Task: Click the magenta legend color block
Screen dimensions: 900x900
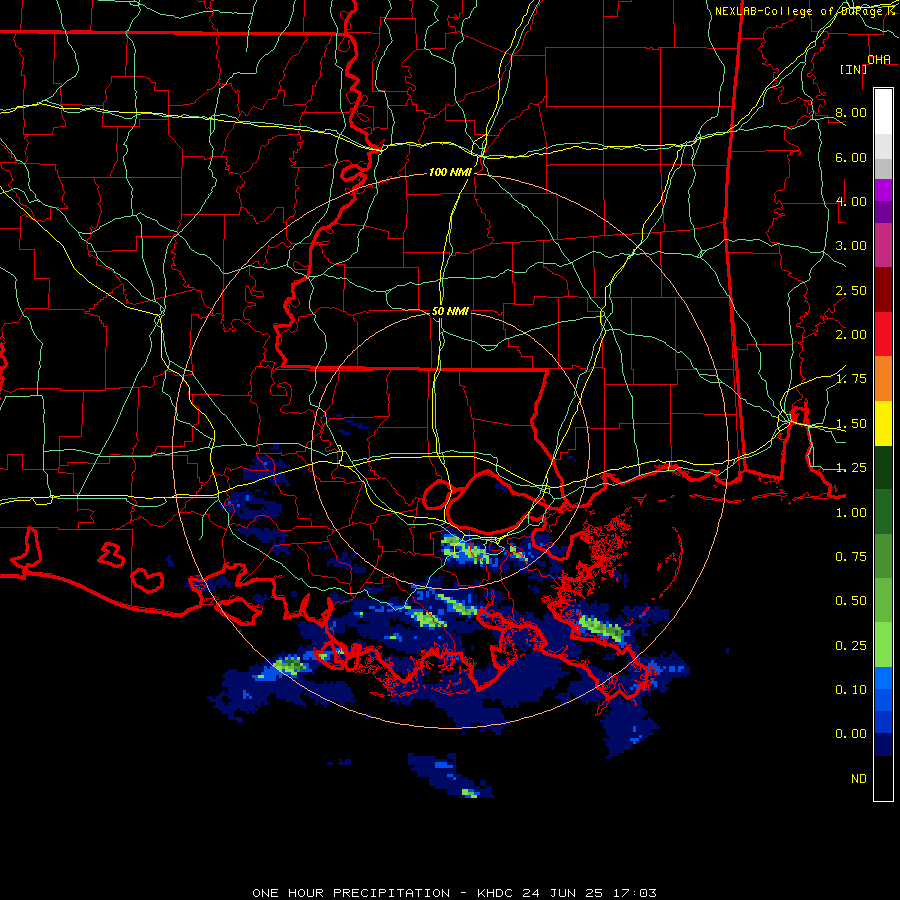Action: pyautogui.click(x=883, y=190)
